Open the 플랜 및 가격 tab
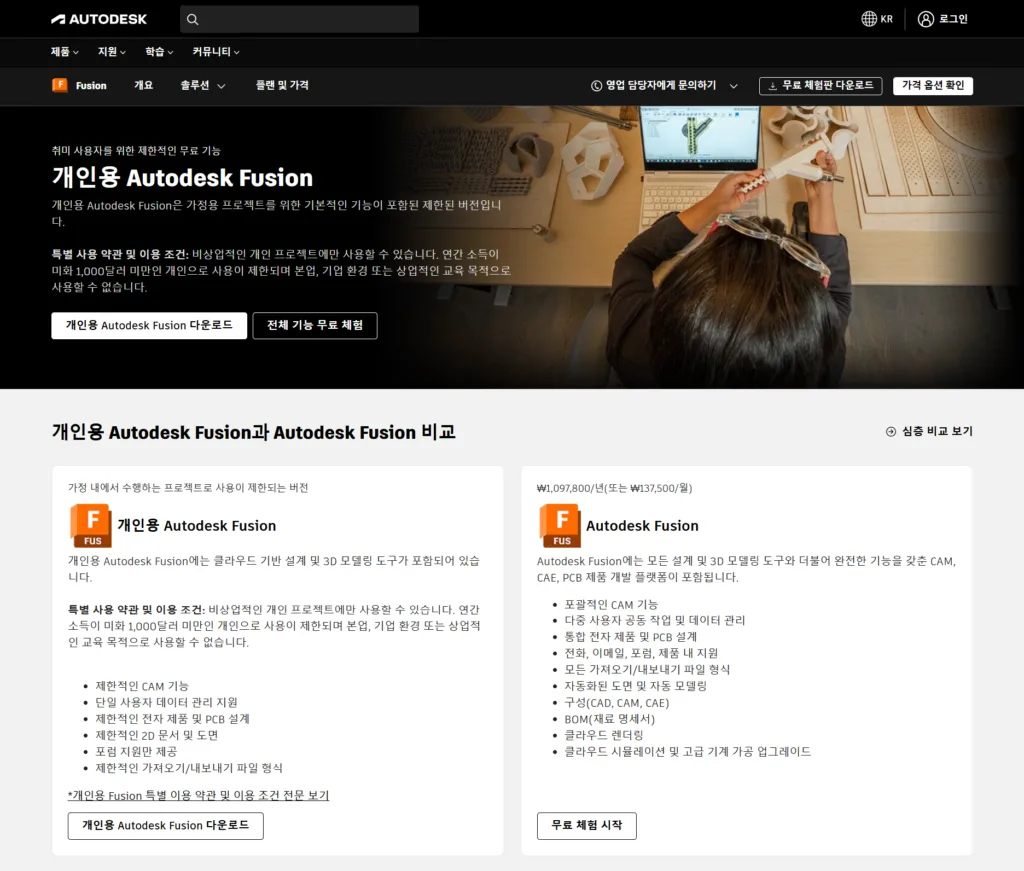Screen dimensions: 1024x871 click(282, 86)
